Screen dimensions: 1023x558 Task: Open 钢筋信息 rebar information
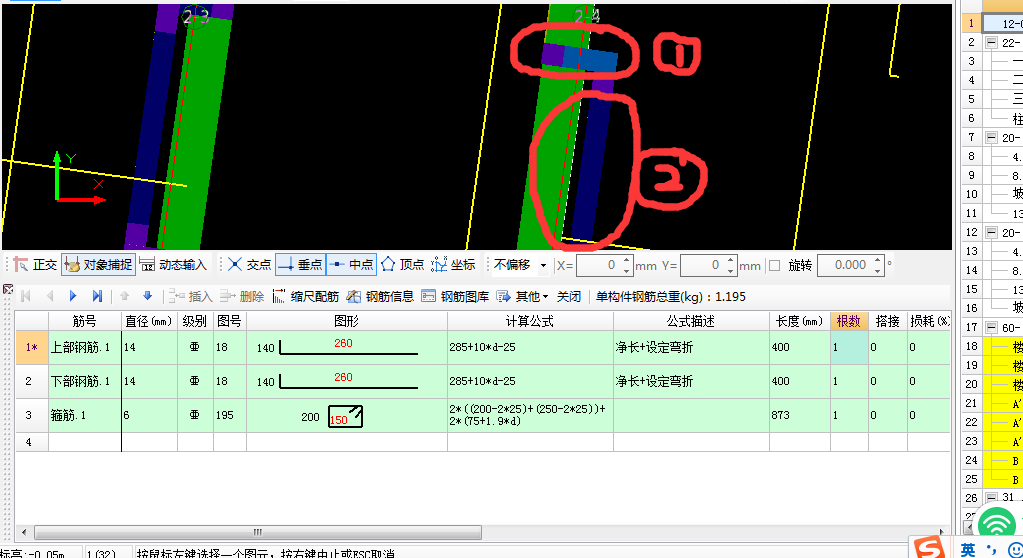[x=380, y=296]
